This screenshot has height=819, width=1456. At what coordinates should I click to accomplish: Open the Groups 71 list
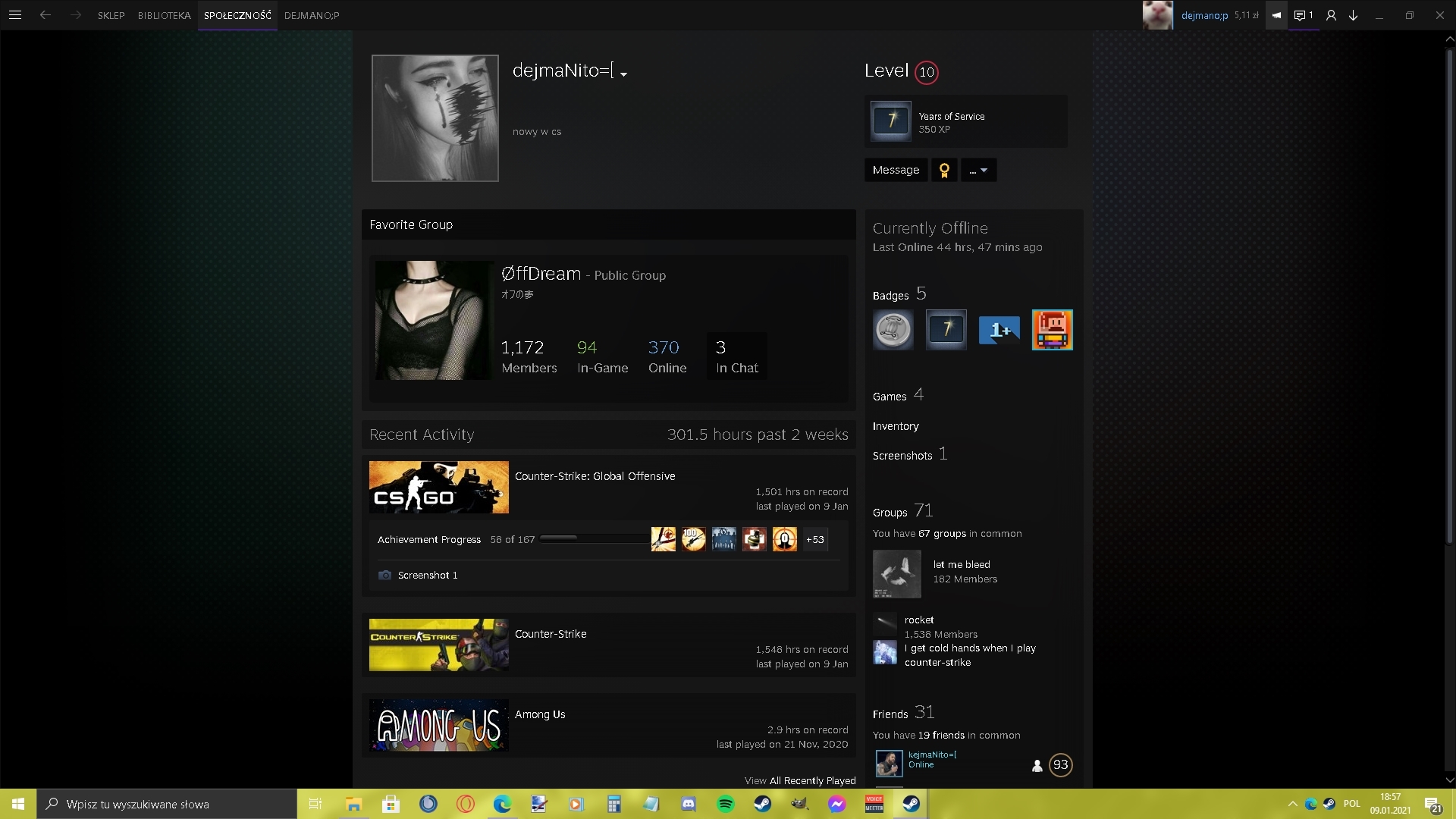click(902, 511)
